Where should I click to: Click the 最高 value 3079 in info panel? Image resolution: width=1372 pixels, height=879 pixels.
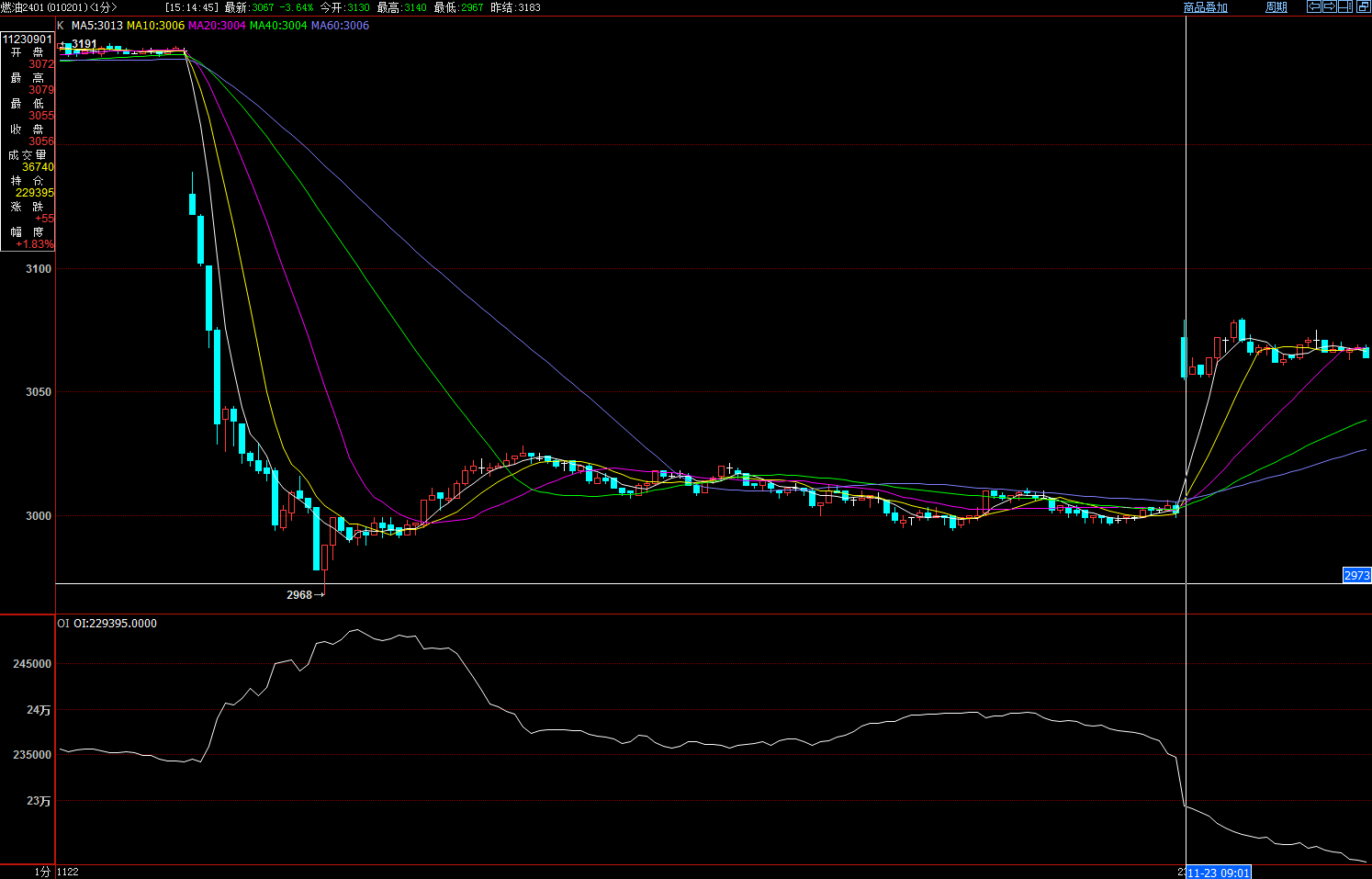pos(41,90)
